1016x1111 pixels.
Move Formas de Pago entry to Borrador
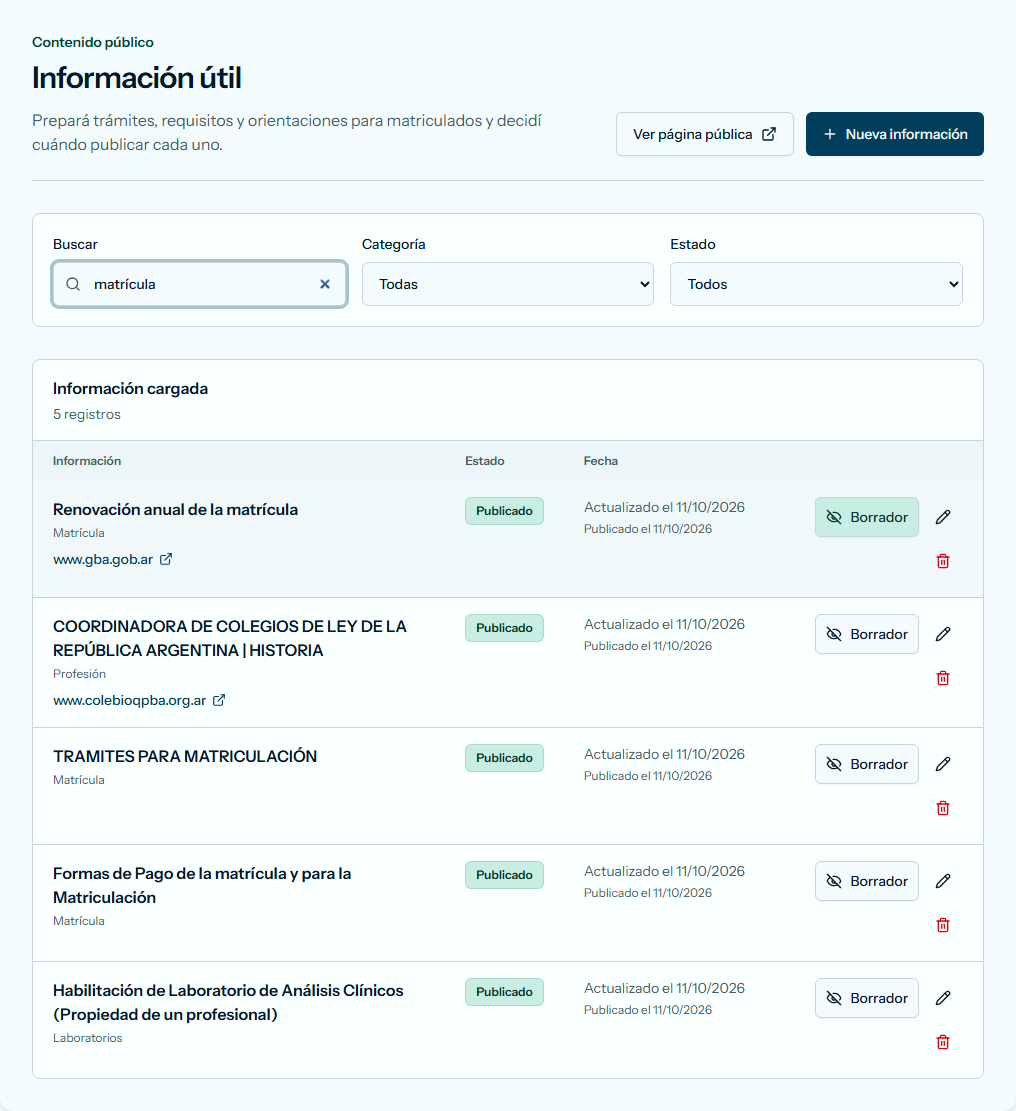point(867,881)
